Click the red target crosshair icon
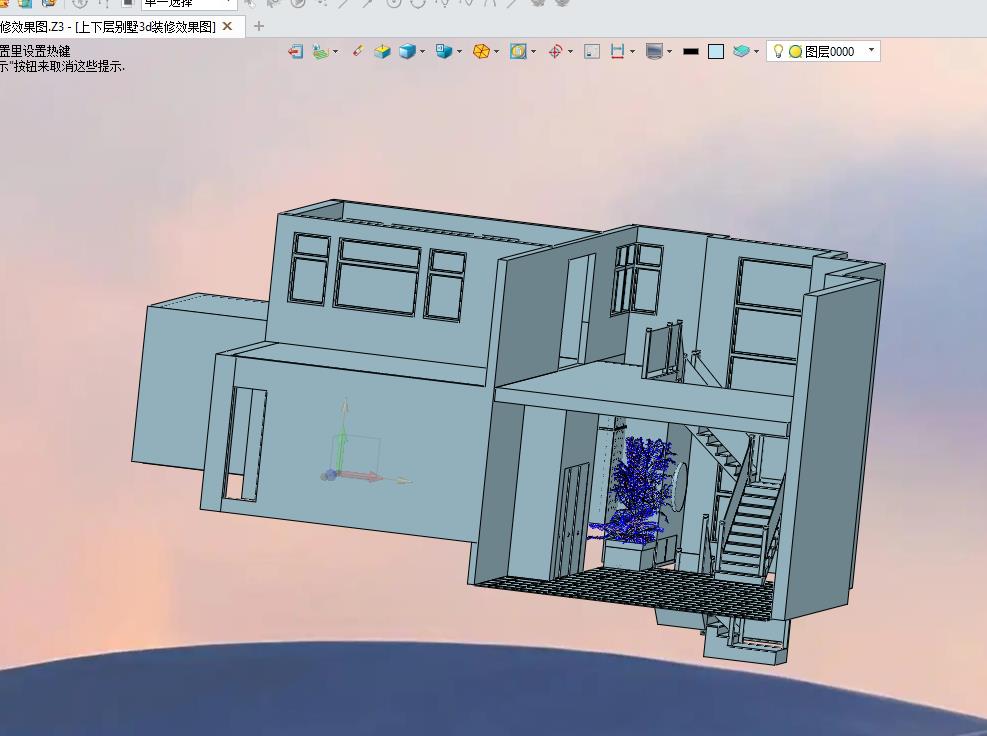Viewport: 987px width, 736px height. (x=555, y=52)
